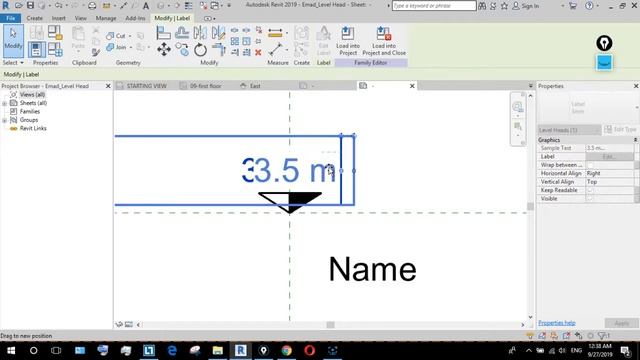The width and height of the screenshot is (640, 360).
Task: Click the Apply button in Properties
Action: [621, 323]
